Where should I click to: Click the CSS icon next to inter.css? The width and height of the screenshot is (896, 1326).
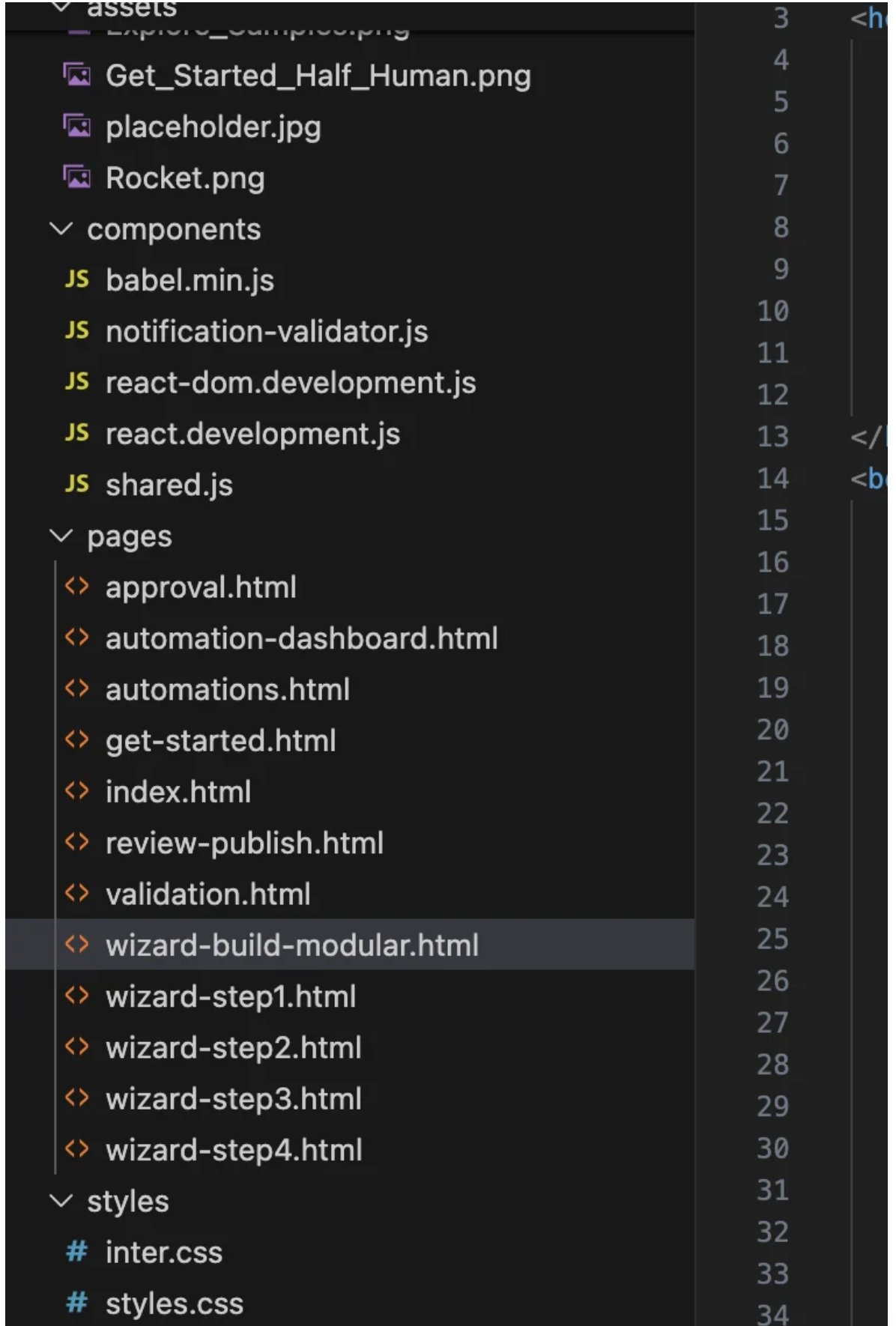77,1251
